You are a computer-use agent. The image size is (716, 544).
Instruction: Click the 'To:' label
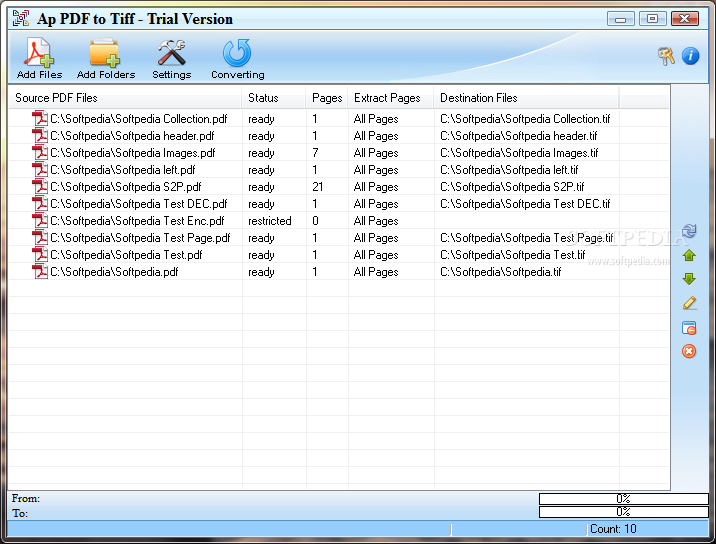click(x=20, y=513)
